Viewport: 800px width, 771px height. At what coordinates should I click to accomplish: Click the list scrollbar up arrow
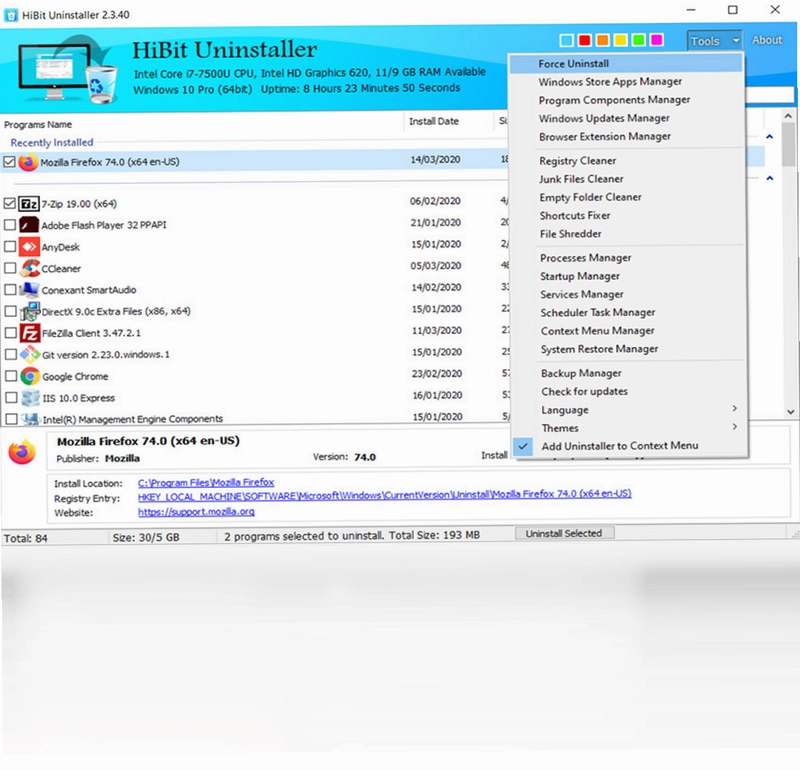[x=788, y=116]
